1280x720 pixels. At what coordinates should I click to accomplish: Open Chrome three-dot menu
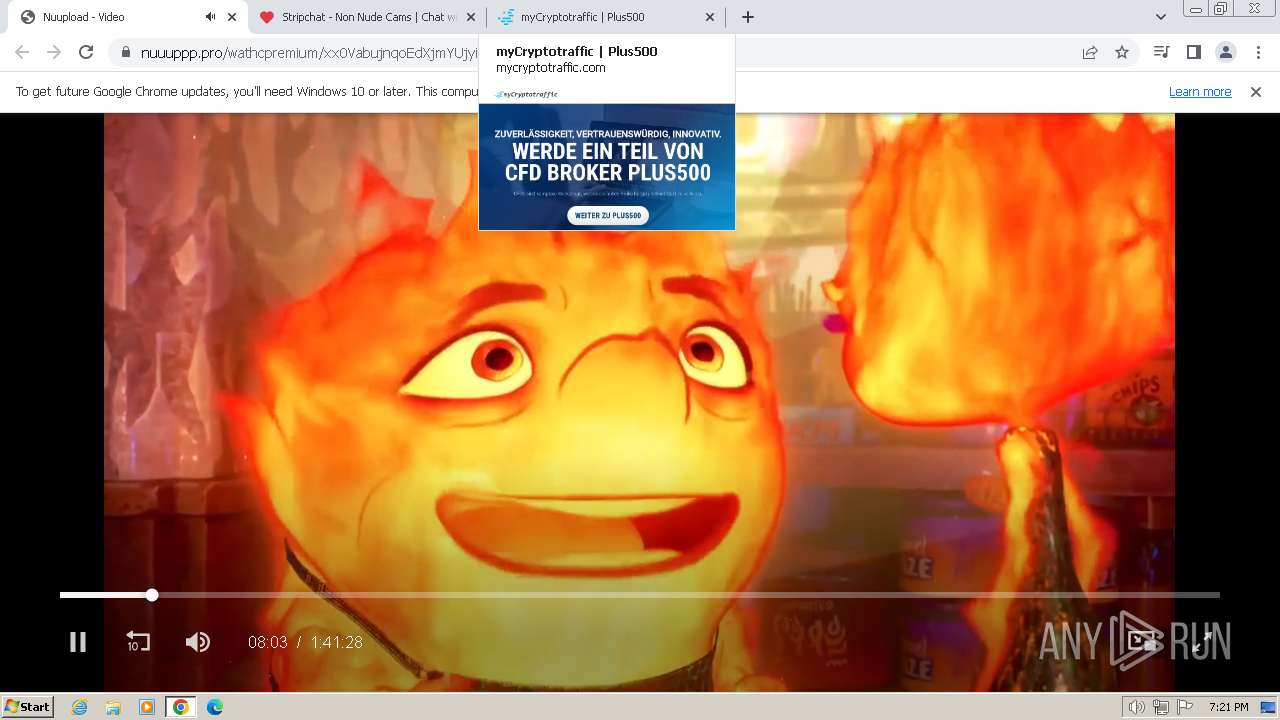pyautogui.click(x=1257, y=52)
